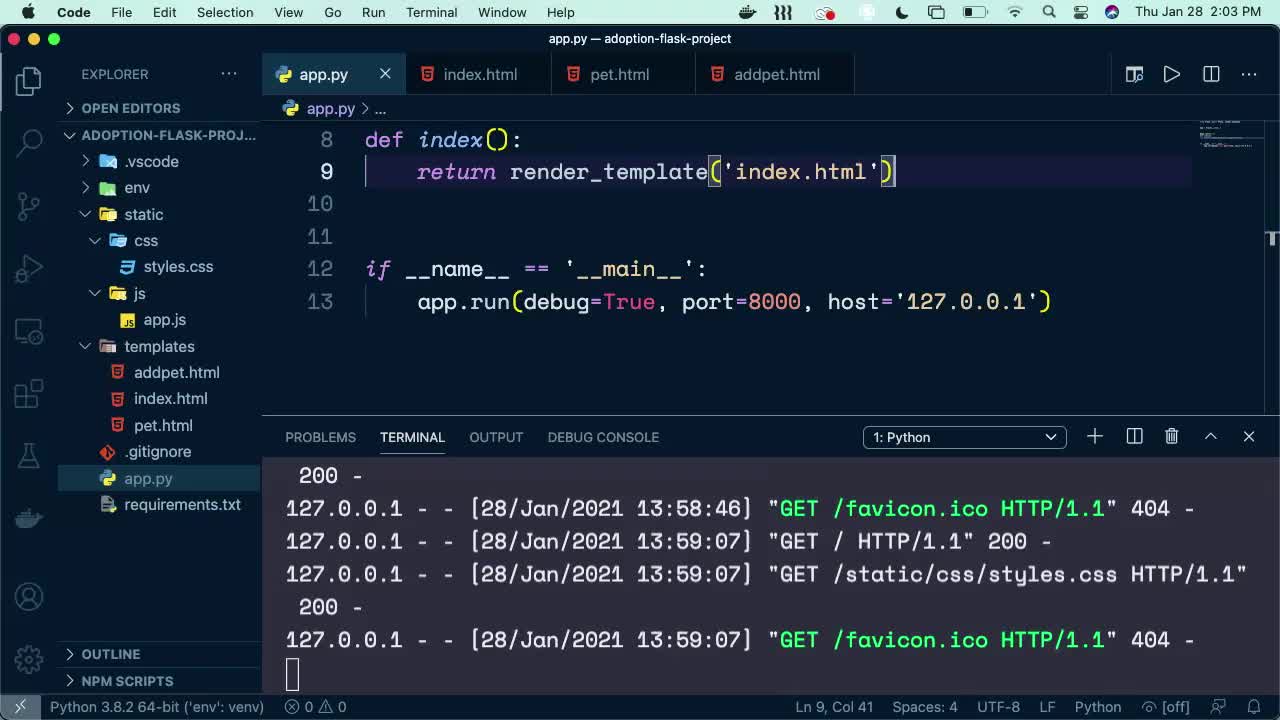Open Search in the activity bar
This screenshot has height=720, width=1280.
click(x=27, y=143)
